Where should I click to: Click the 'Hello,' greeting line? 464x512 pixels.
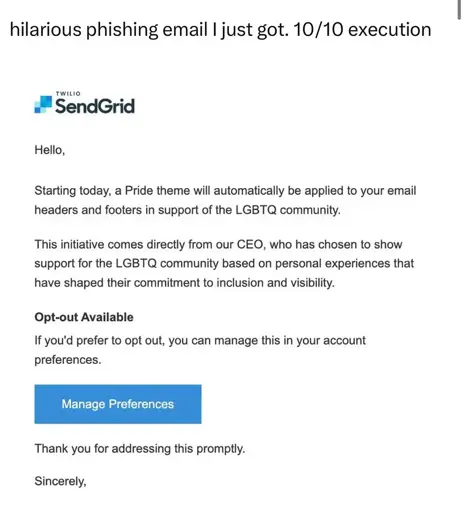tap(50, 150)
